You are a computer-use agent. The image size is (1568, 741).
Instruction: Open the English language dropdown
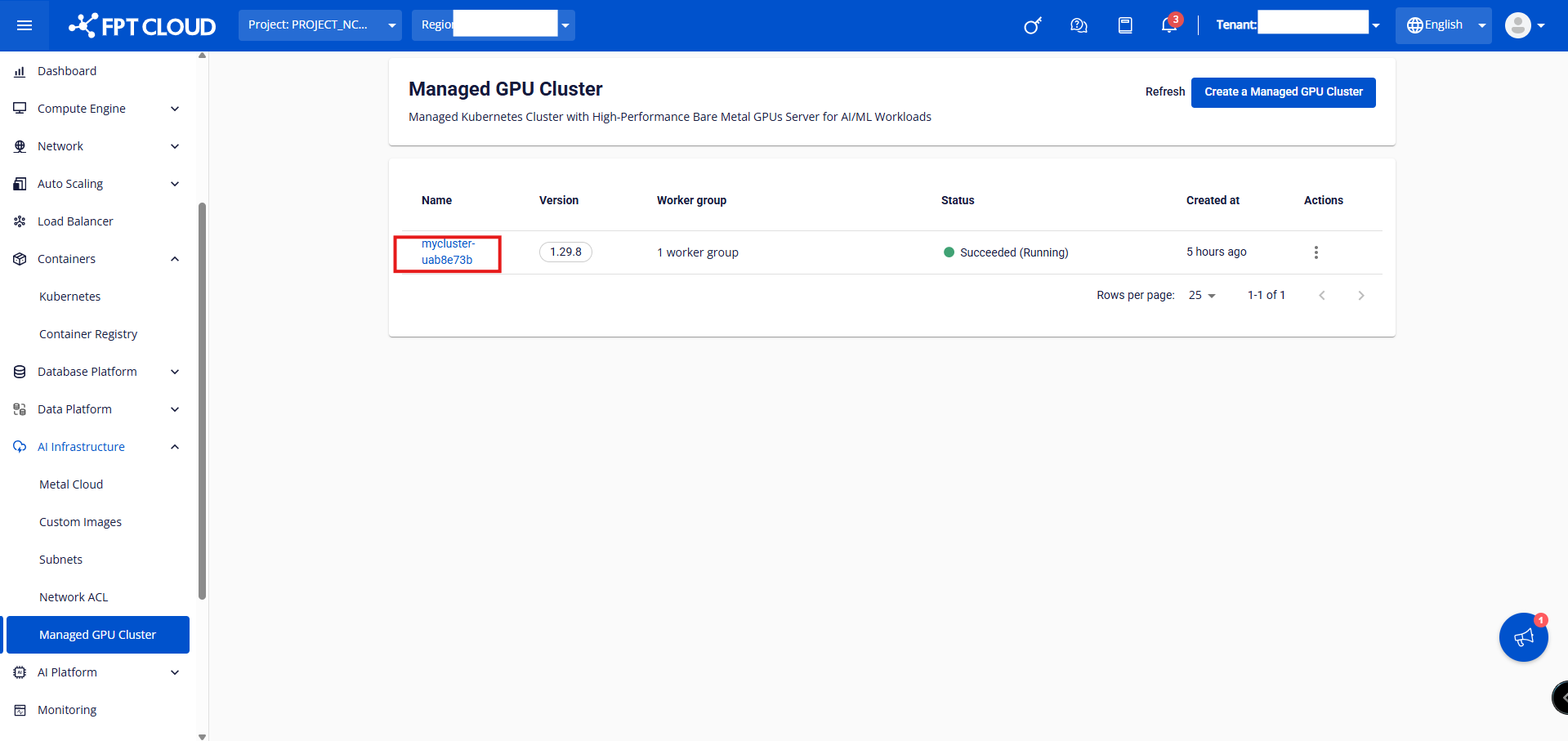coord(1443,25)
